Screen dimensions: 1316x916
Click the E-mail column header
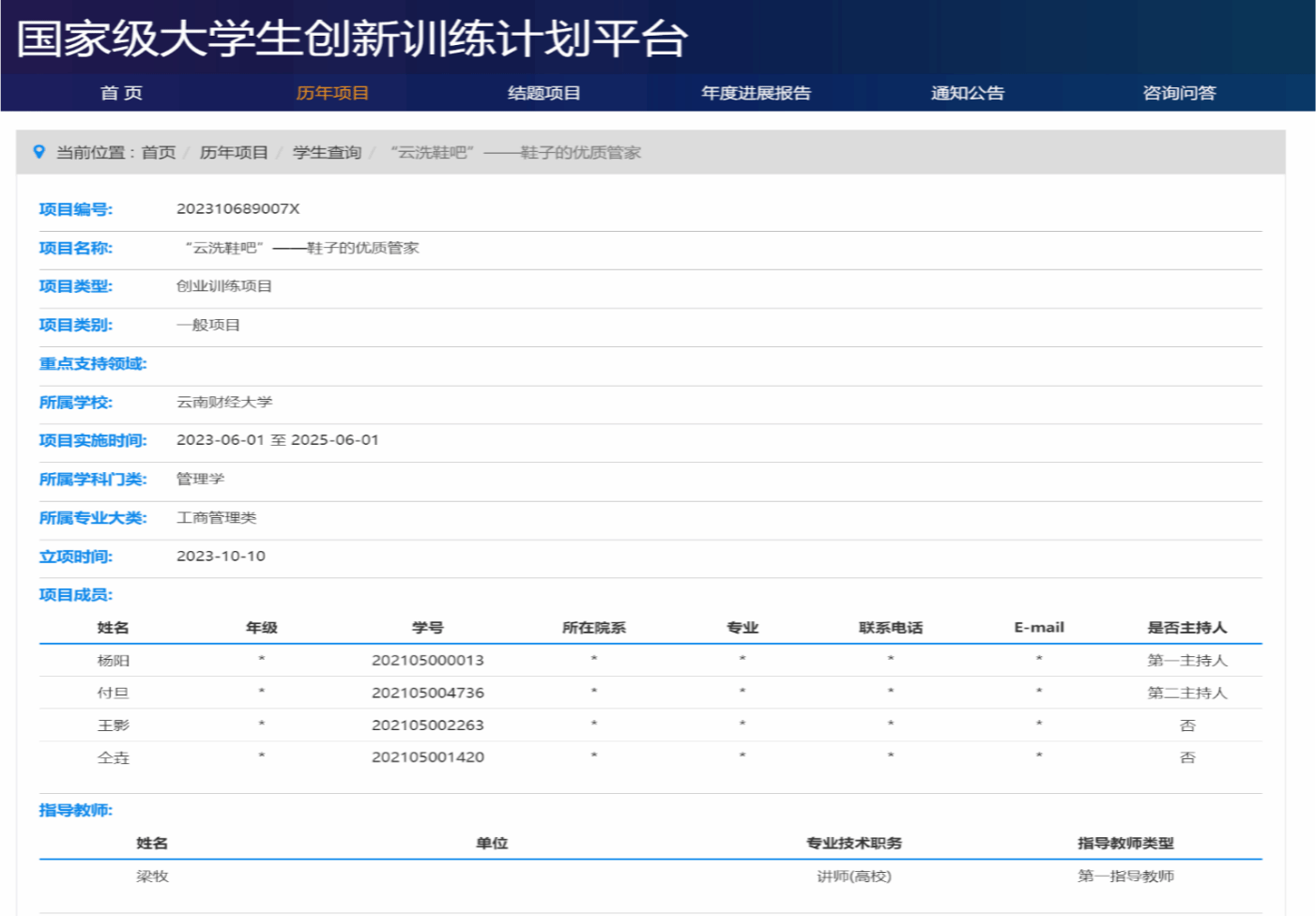click(x=1039, y=628)
